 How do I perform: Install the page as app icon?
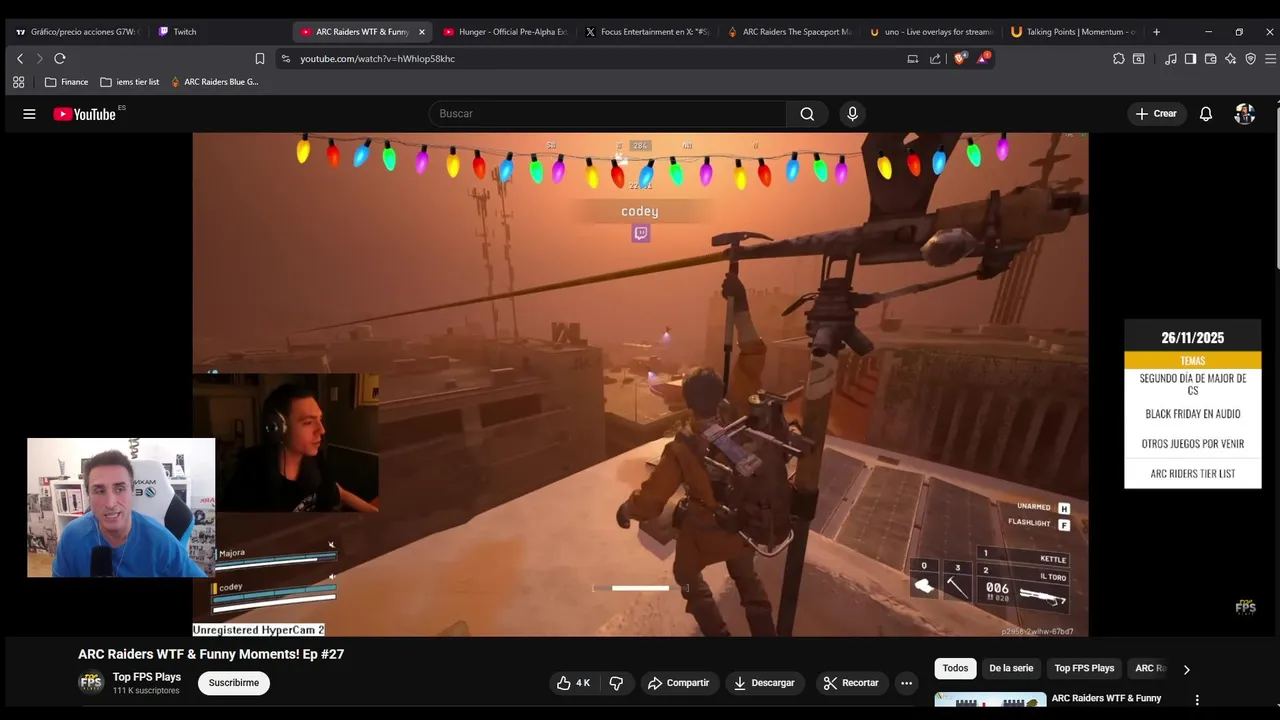point(912,59)
